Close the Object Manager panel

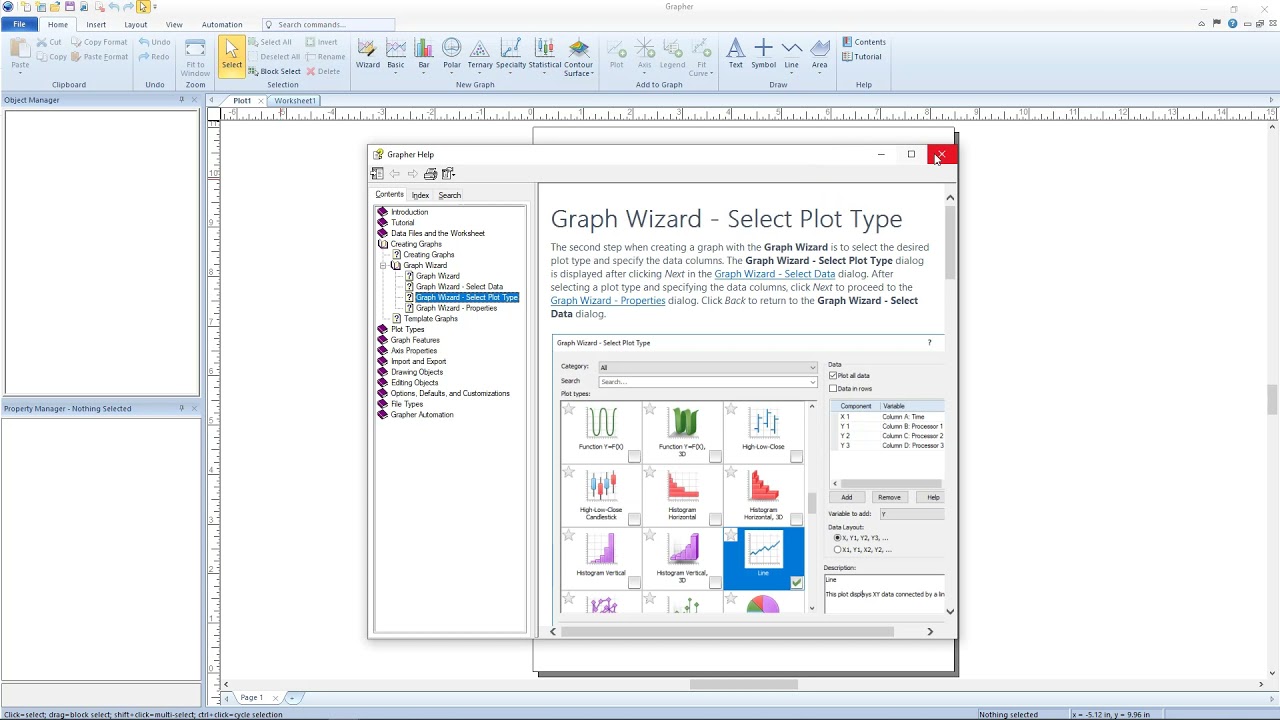[x=194, y=100]
